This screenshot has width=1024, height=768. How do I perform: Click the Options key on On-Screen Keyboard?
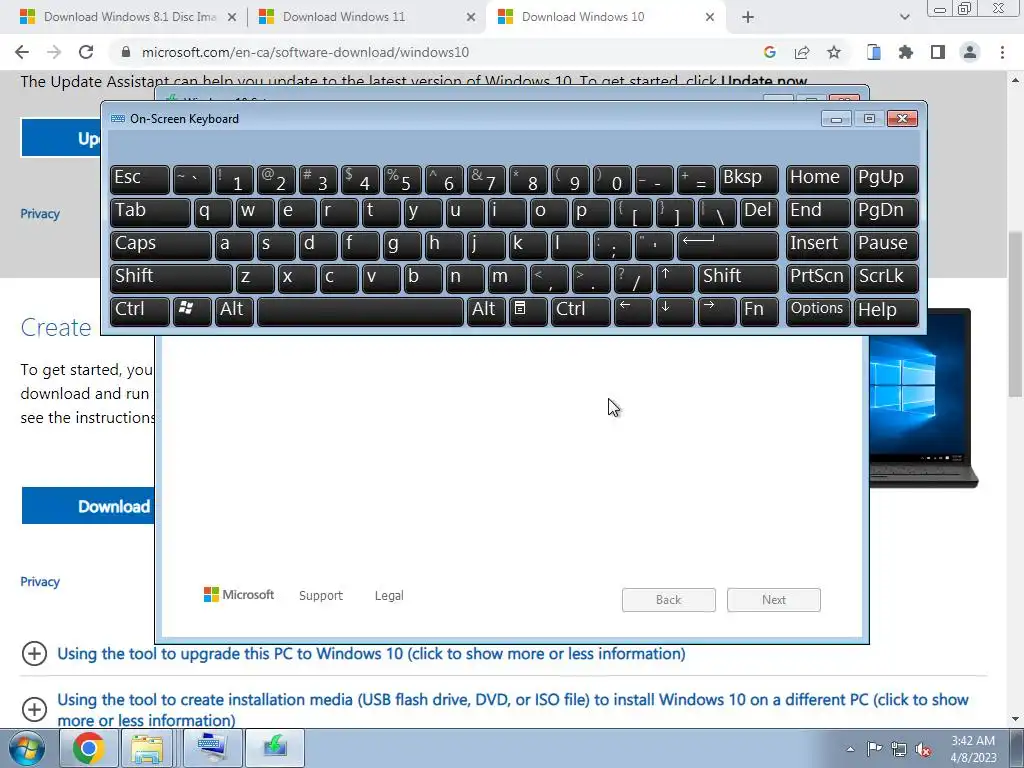[x=818, y=311]
